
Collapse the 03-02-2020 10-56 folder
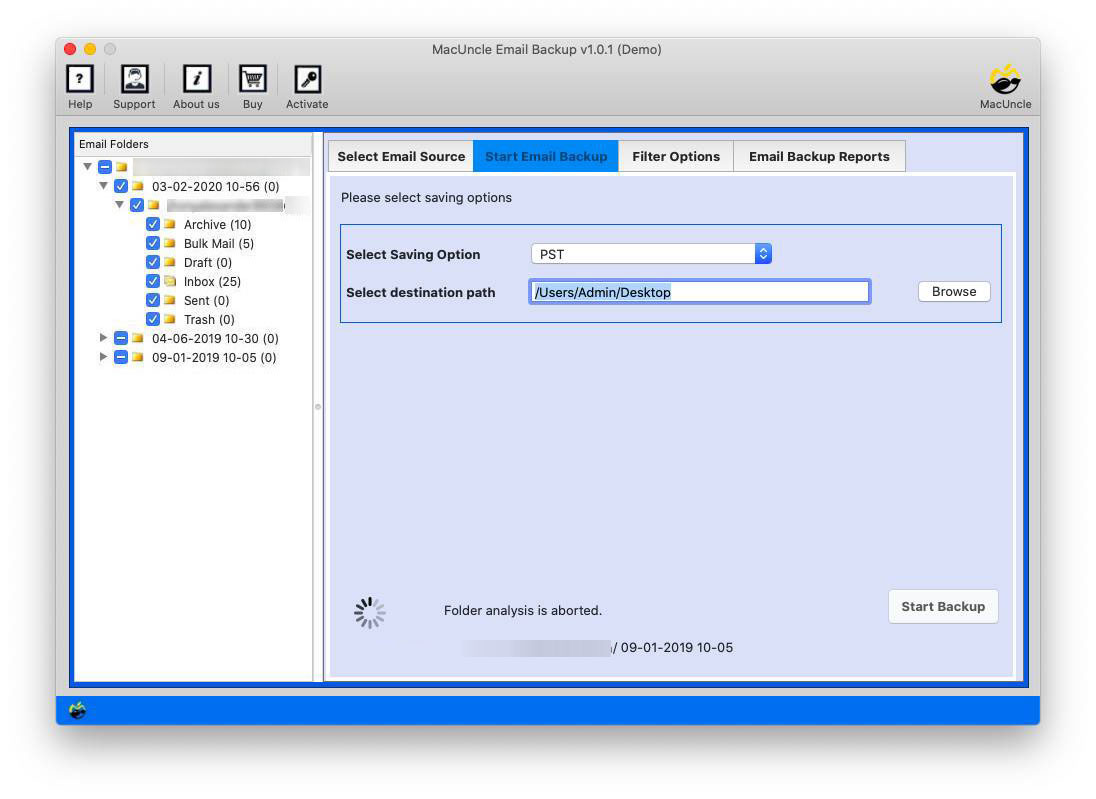(102, 186)
